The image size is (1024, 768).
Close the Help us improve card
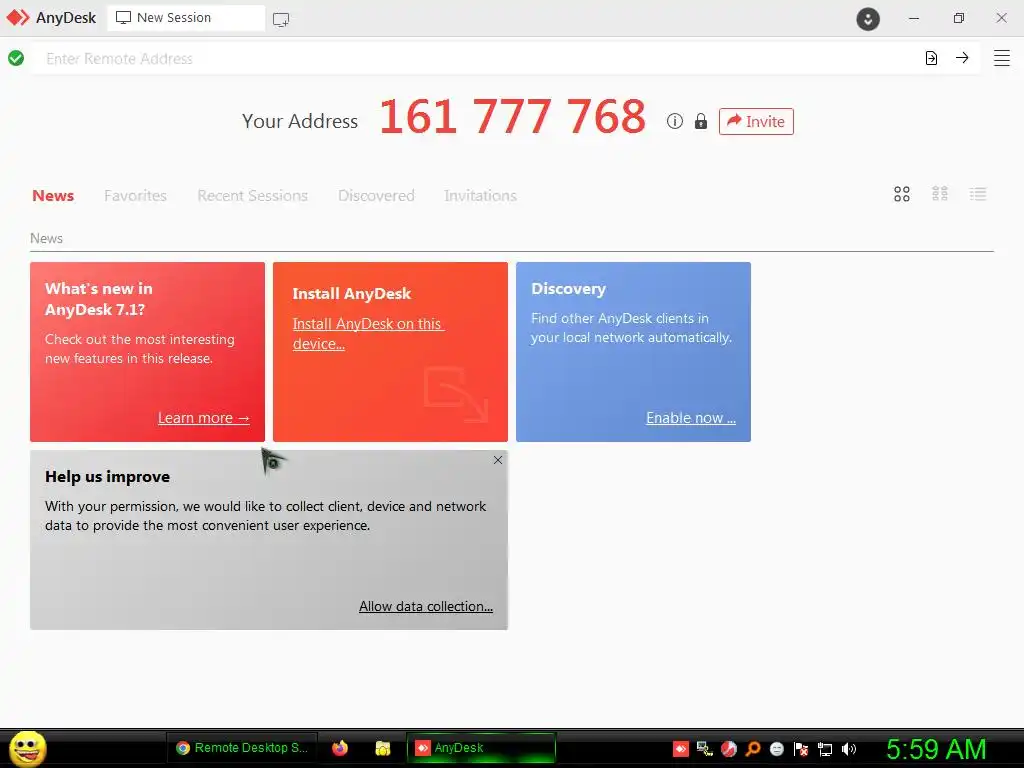point(498,460)
